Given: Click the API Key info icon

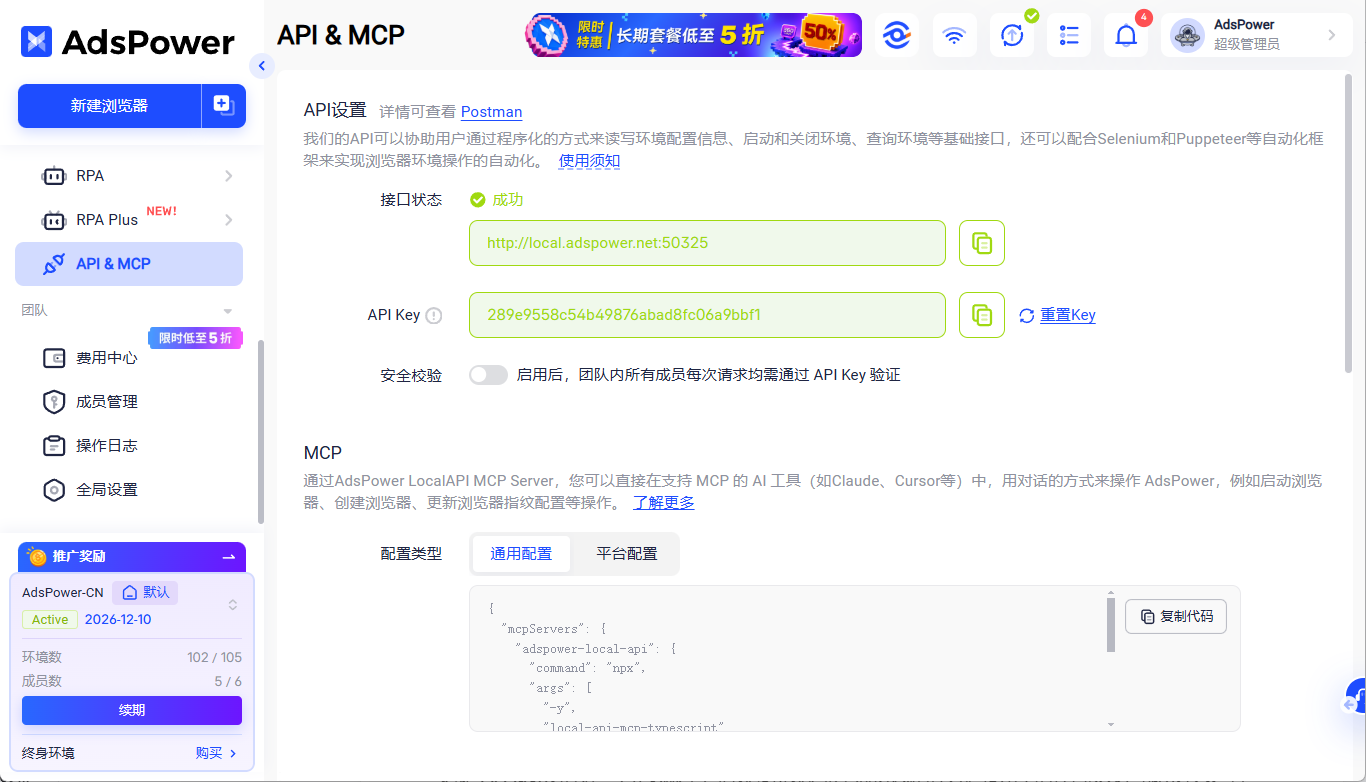Looking at the screenshot, I should point(433,315).
